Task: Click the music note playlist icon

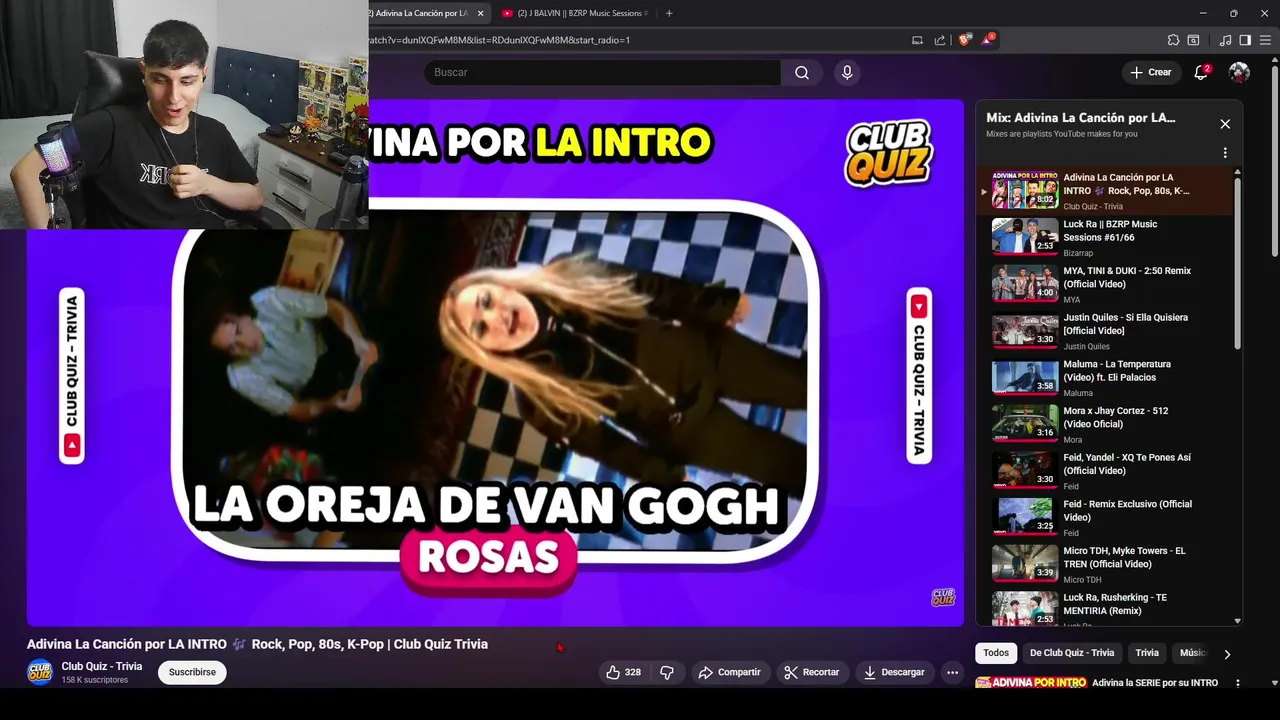Action: click(x=1225, y=40)
